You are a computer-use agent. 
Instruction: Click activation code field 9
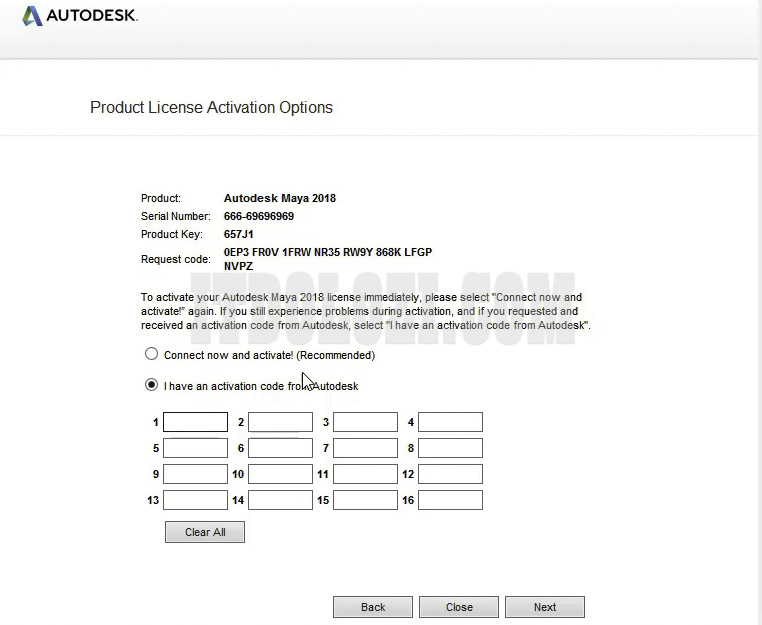click(195, 474)
